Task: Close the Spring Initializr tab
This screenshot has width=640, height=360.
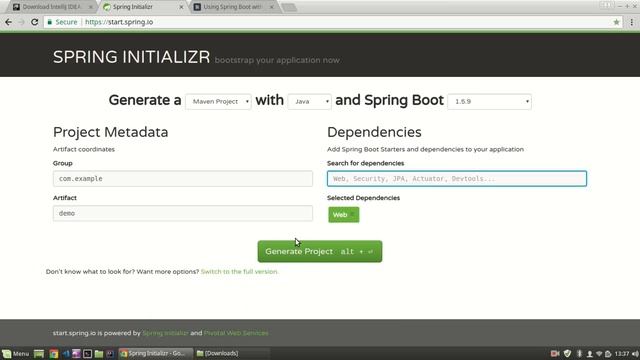Action: [x=181, y=7]
